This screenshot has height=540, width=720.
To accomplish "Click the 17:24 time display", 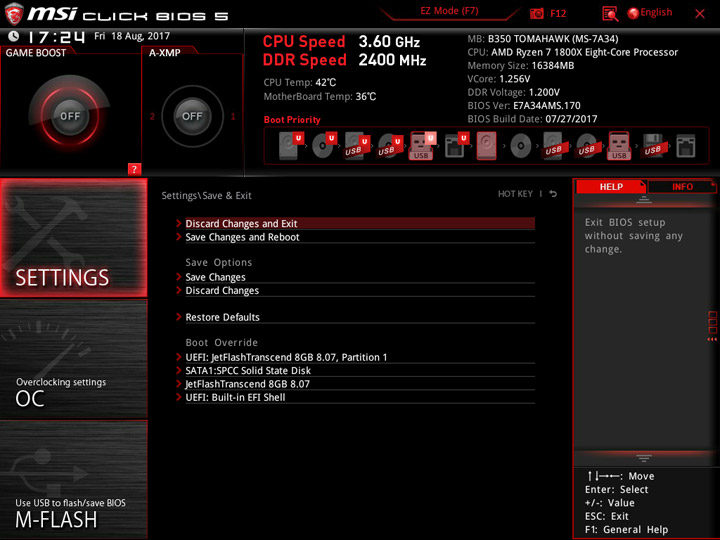I will tap(56, 37).
